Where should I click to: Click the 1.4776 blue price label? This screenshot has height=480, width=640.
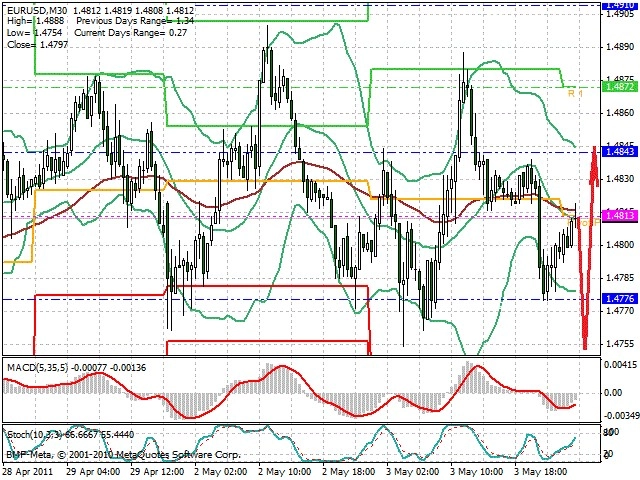(x=620, y=299)
